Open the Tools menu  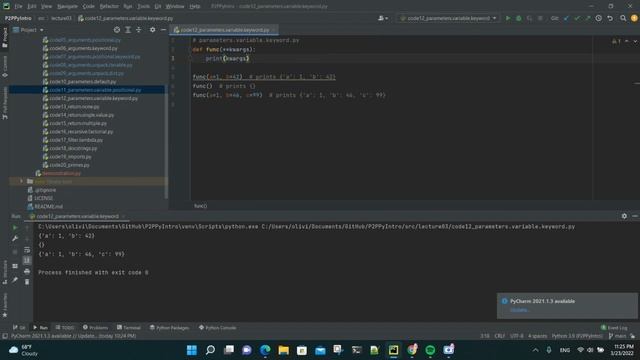point(143,6)
